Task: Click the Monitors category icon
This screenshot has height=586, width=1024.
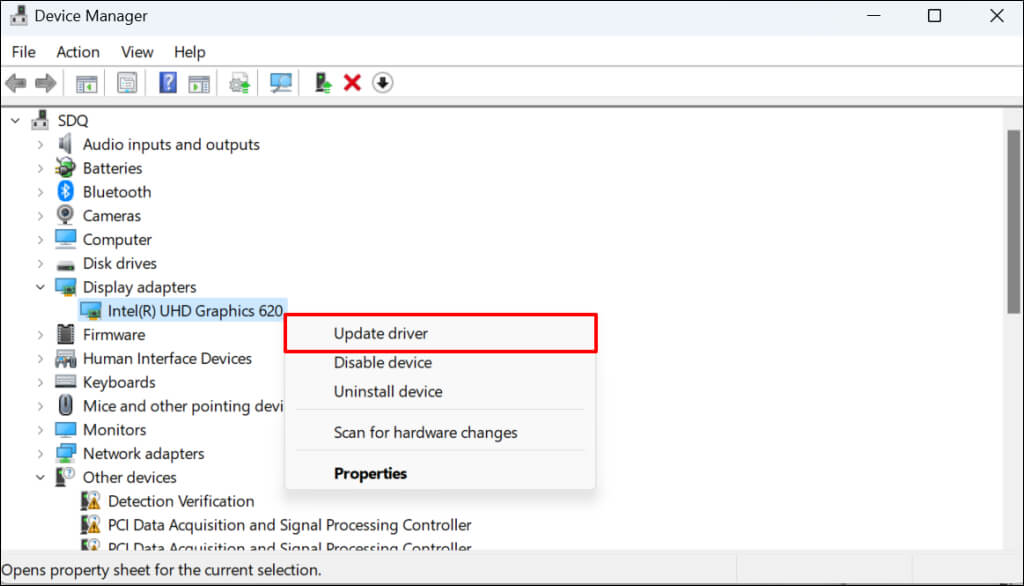Action: (x=65, y=430)
